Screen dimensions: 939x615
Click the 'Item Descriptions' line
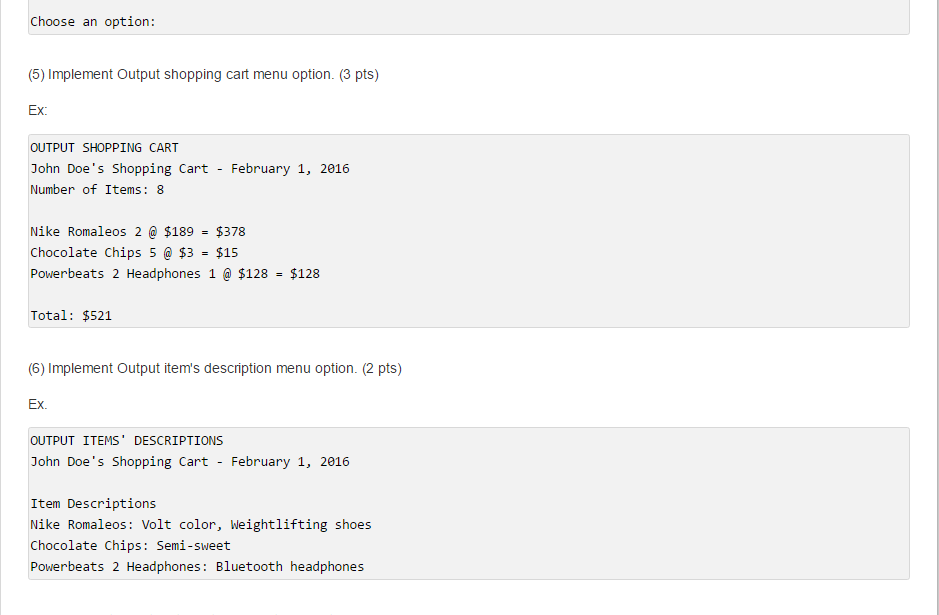[93, 504]
